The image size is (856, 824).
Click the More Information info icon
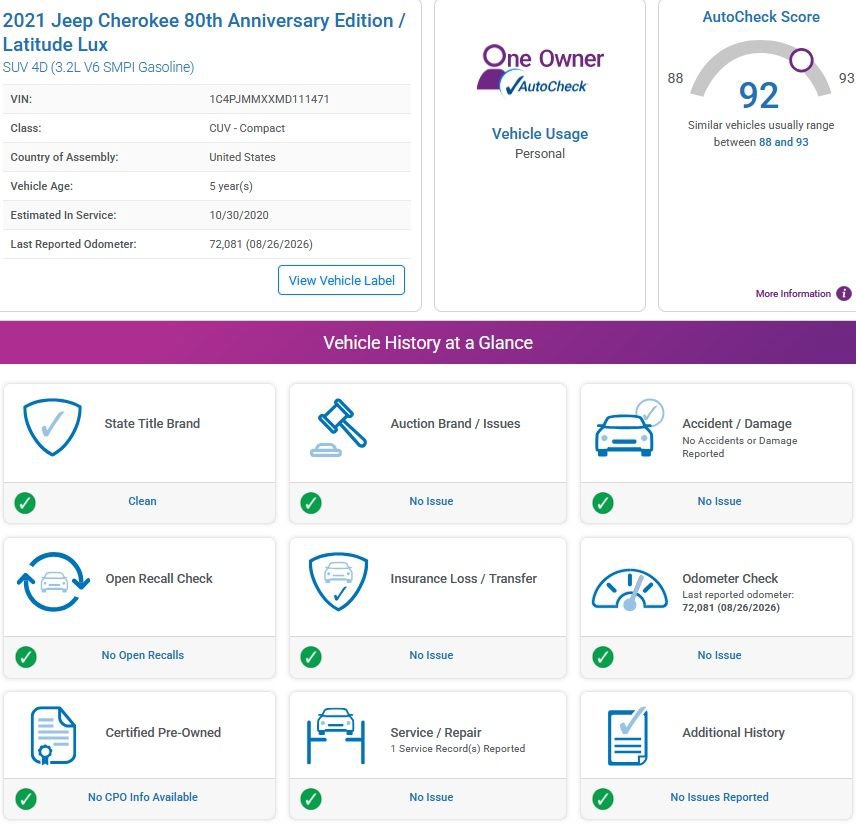(x=844, y=293)
